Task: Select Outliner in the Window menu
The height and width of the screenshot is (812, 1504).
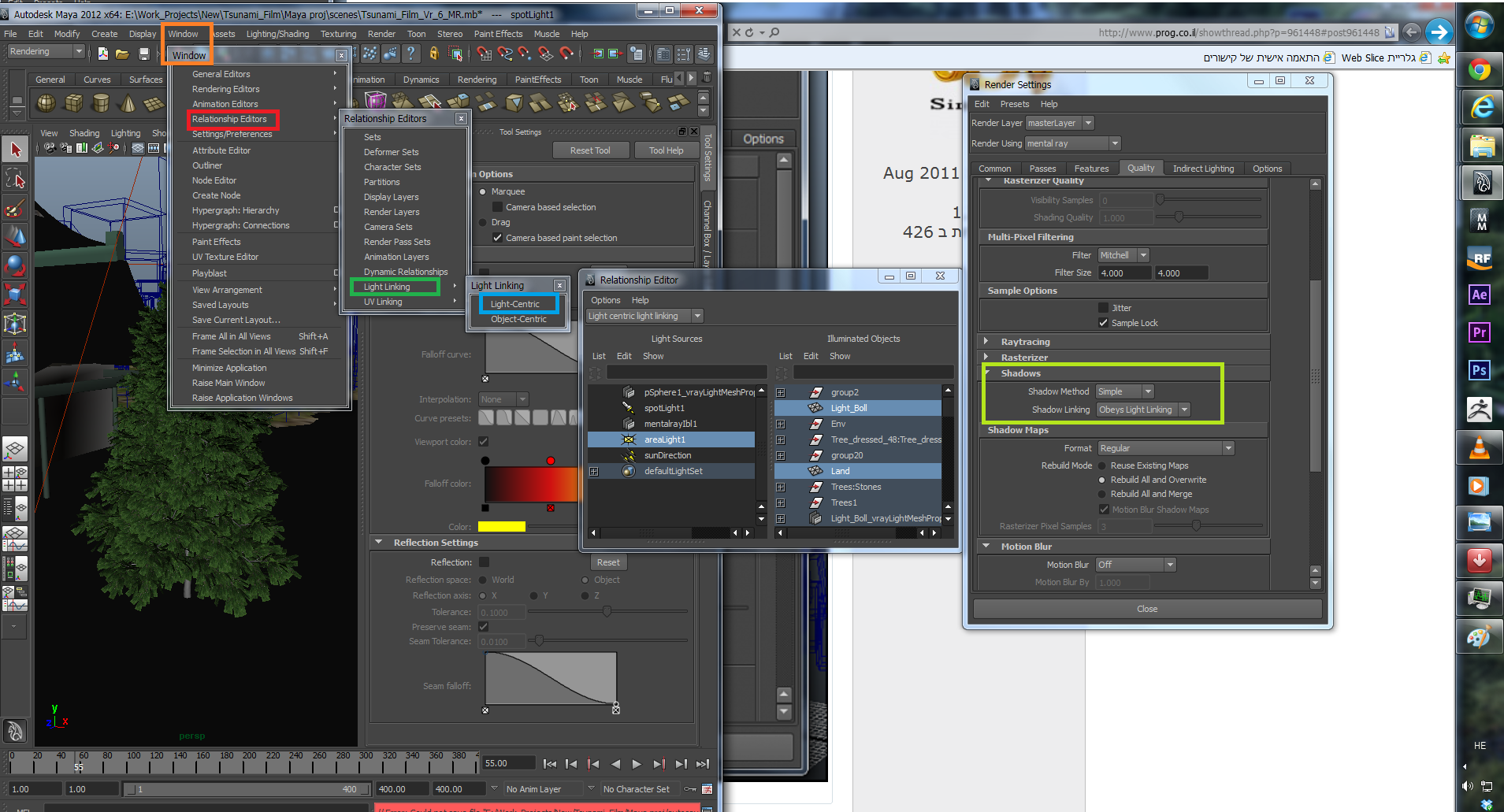Action: coord(207,165)
